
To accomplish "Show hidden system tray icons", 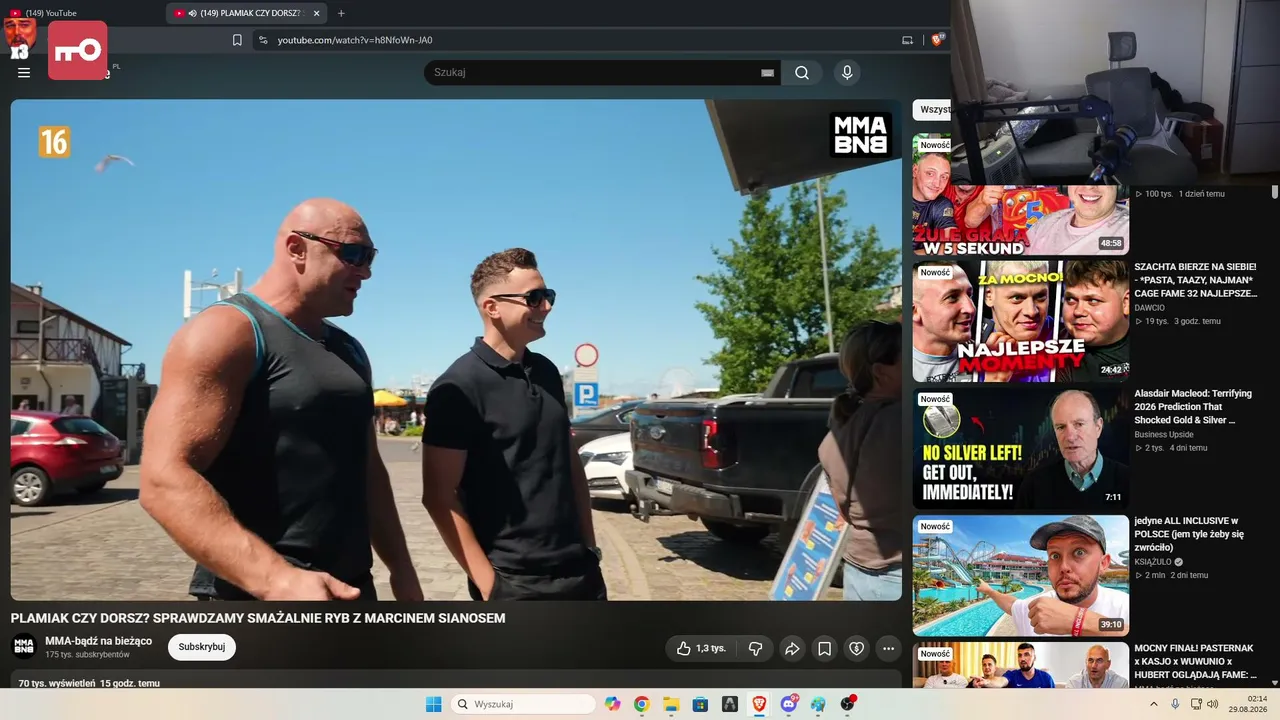I will pyautogui.click(x=1153, y=704).
